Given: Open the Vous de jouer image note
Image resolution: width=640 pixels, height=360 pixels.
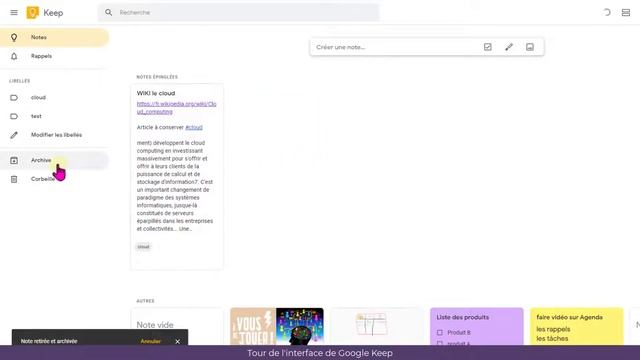Looking at the screenshot, I should pos(253,327).
